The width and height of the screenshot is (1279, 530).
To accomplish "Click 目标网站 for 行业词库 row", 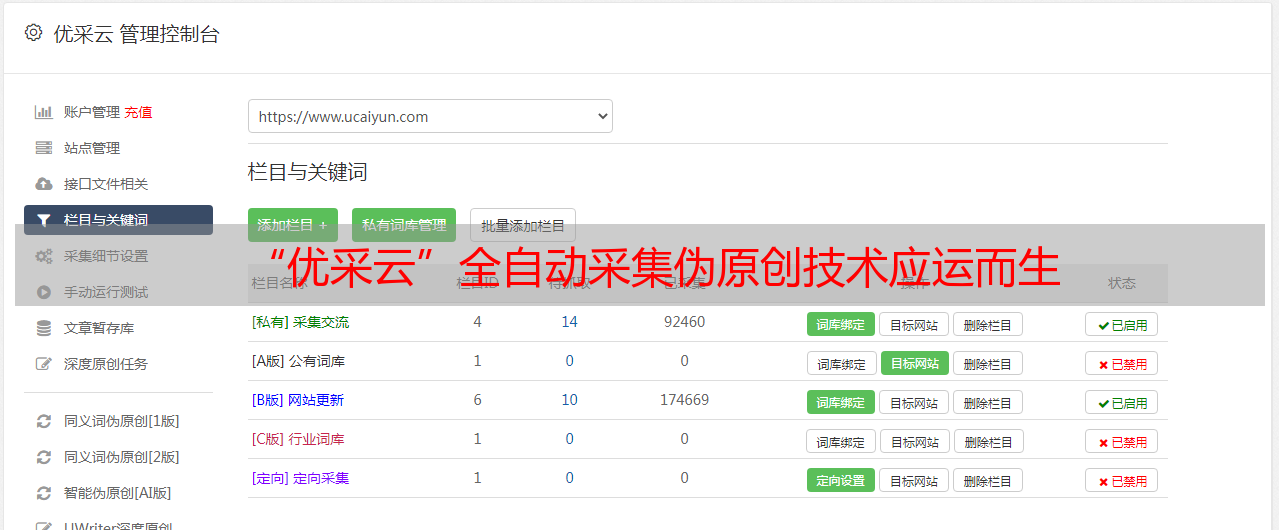I will point(915,441).
